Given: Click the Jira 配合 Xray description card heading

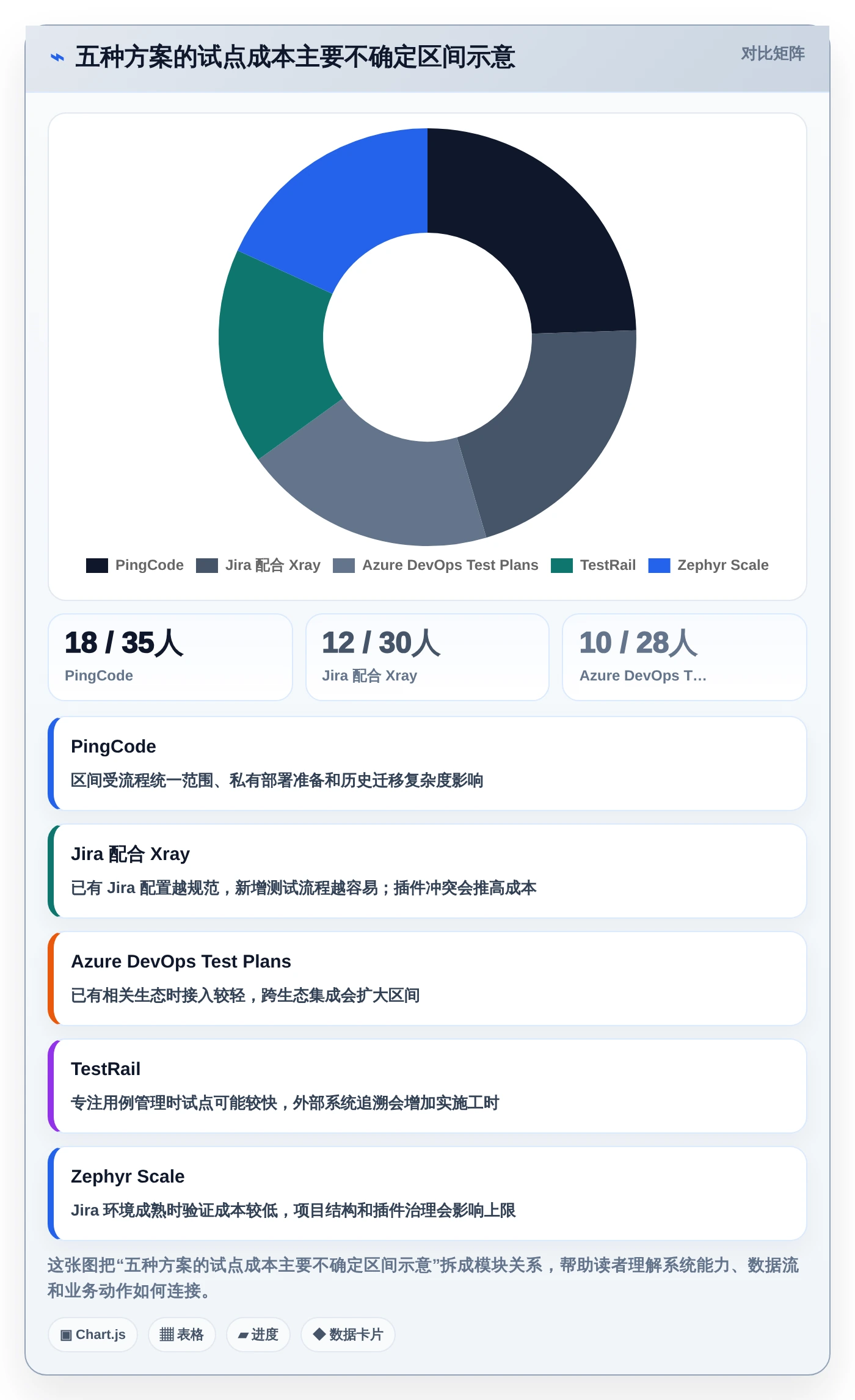Looking at the screenshot, I should (130, 854).
